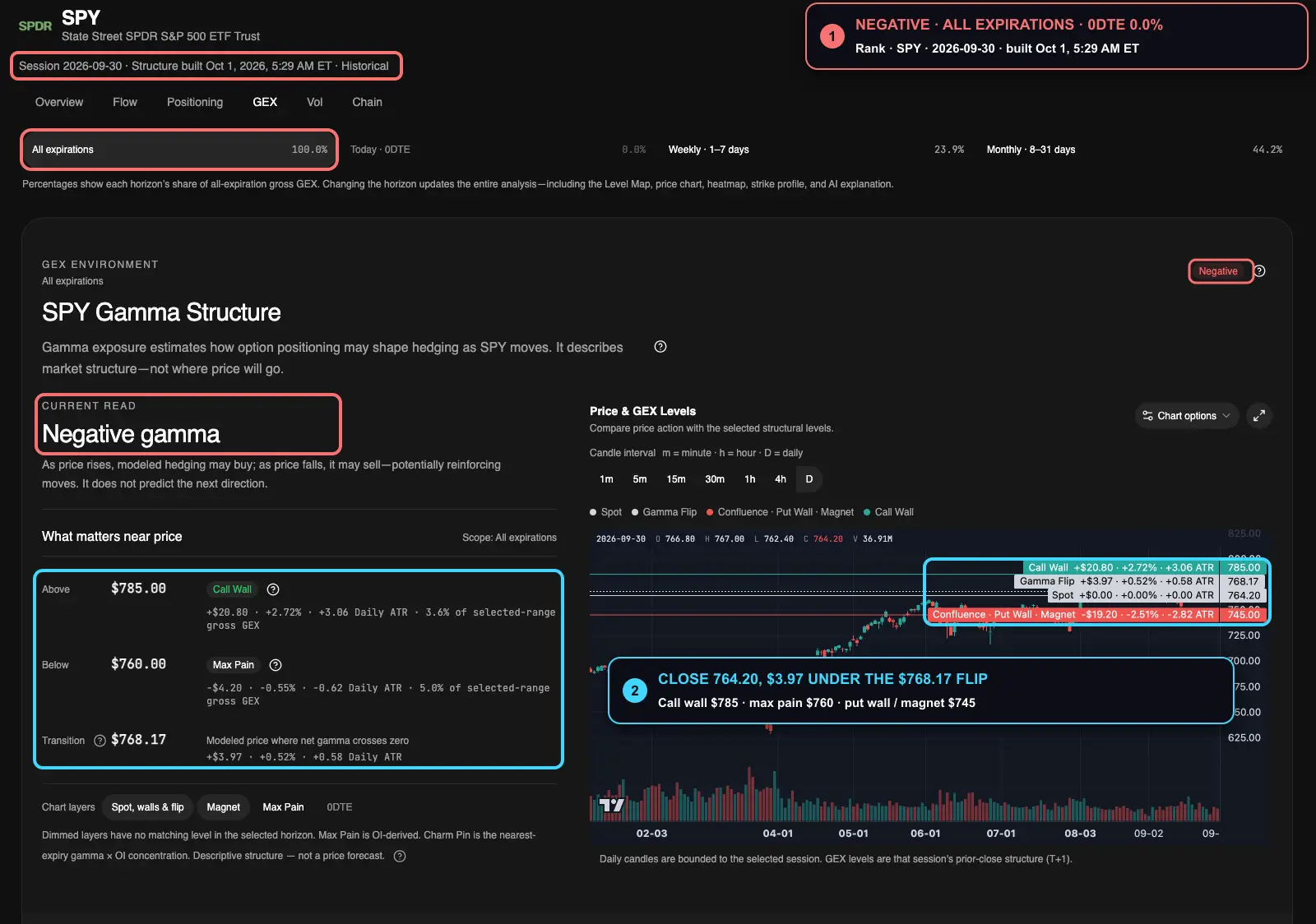
Task: Switch to the Overview tab
Action: click(59, 102)
